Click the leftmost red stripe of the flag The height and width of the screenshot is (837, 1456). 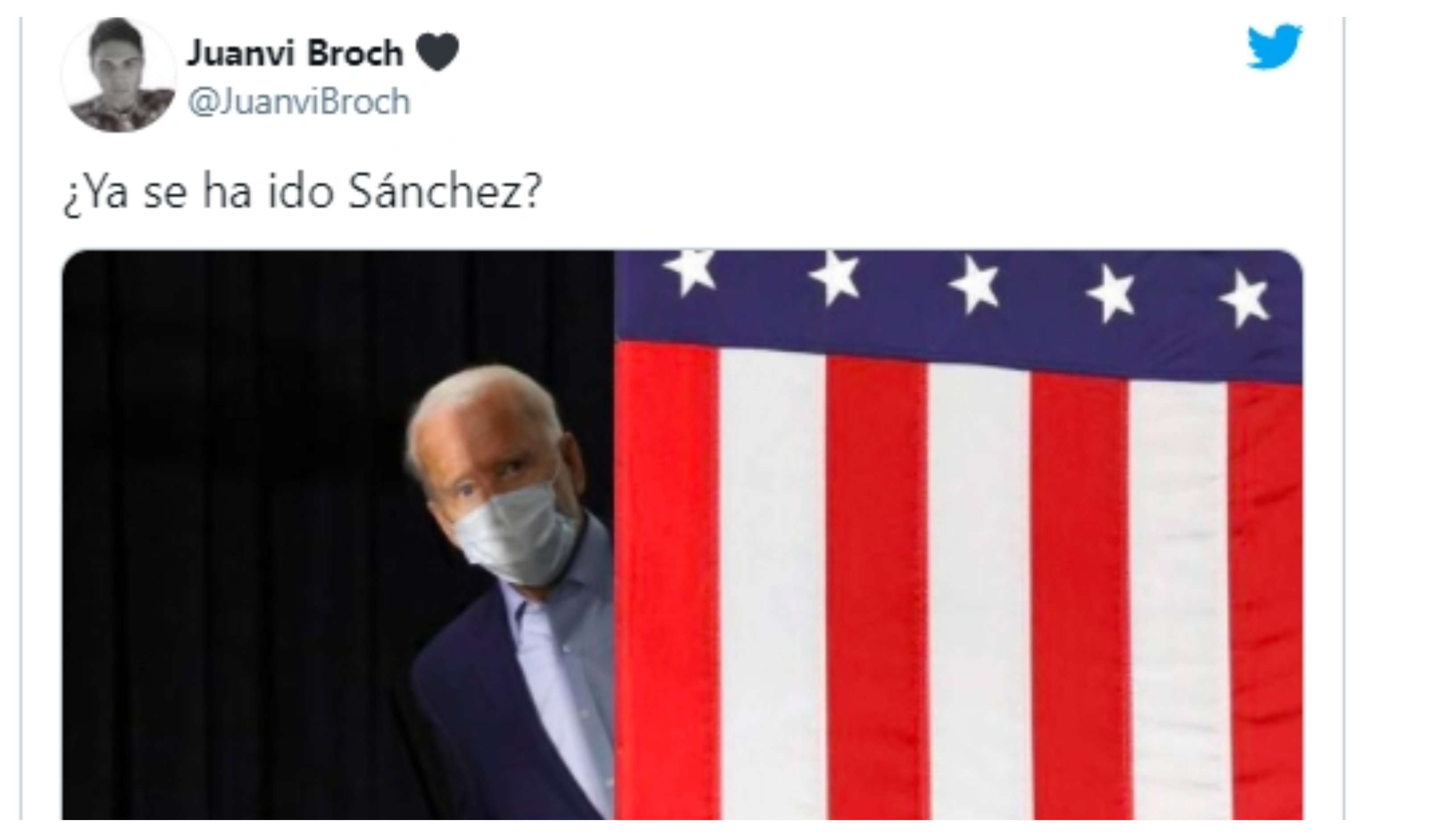click(x=666, y=580)
